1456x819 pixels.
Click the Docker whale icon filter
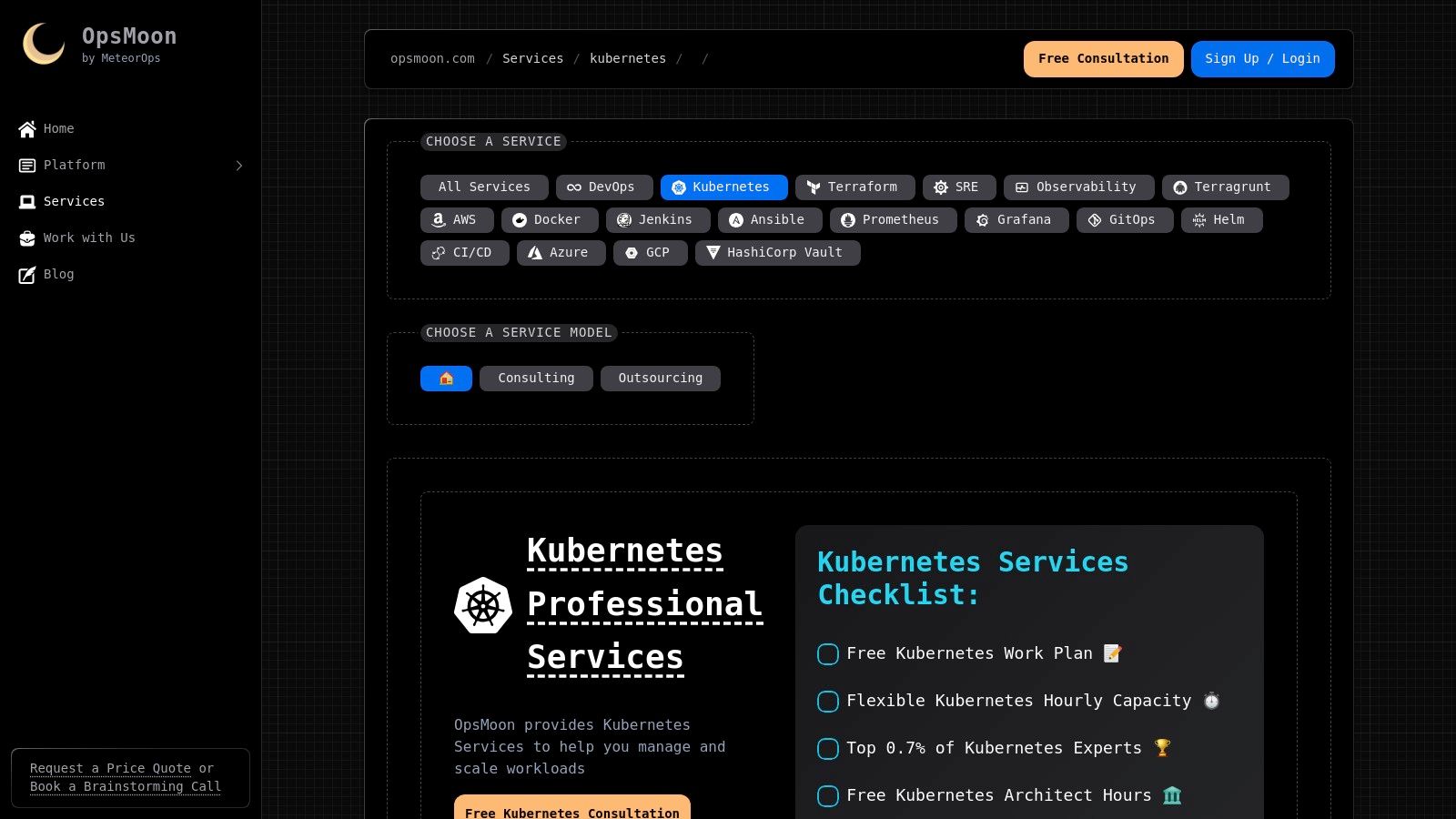click(x=519, y=219)
